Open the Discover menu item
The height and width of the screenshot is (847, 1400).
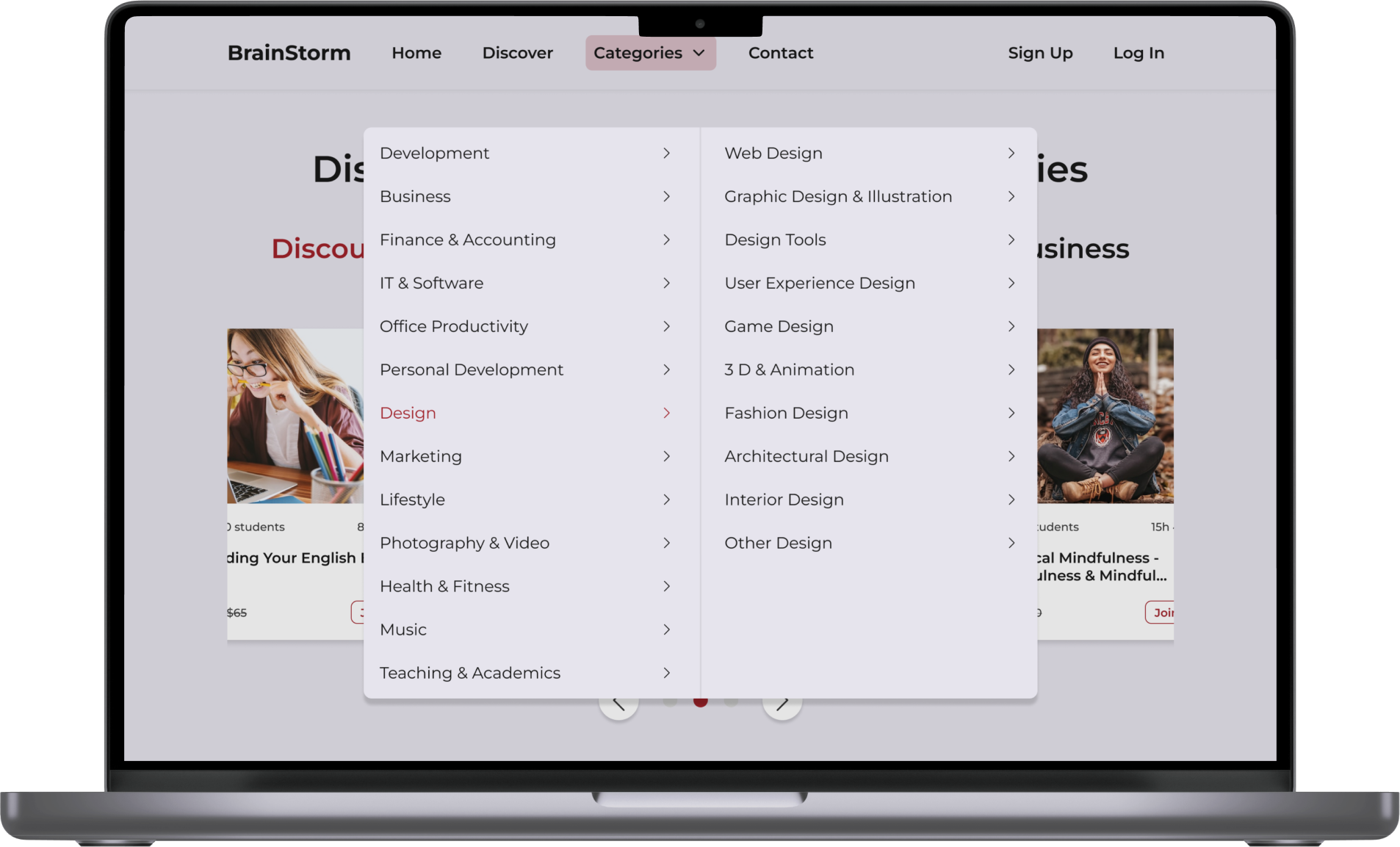pyautogui.click(x=517, y=53)
